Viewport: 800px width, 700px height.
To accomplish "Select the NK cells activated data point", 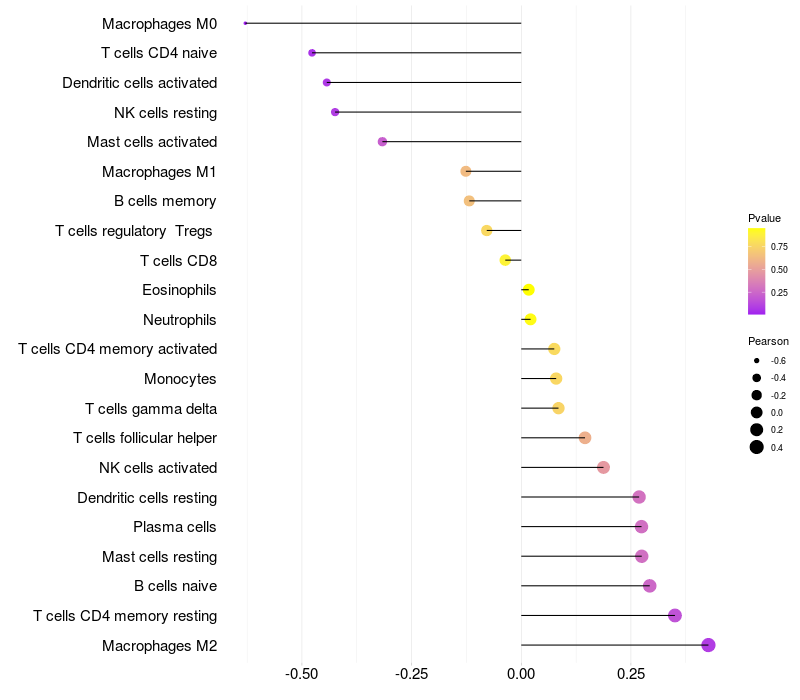I will tap(603, 467).
